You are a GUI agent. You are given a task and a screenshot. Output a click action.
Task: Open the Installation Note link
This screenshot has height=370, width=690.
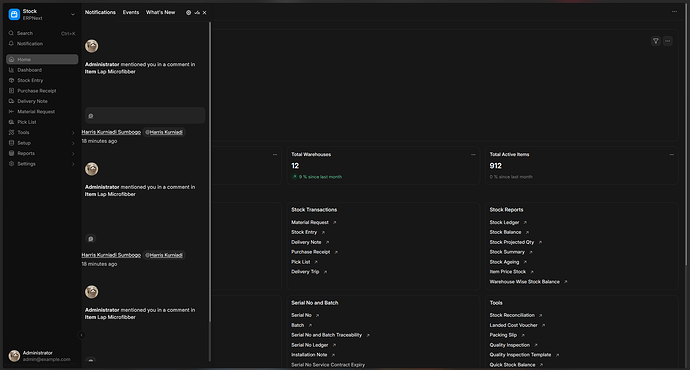[x=309, y=355]
